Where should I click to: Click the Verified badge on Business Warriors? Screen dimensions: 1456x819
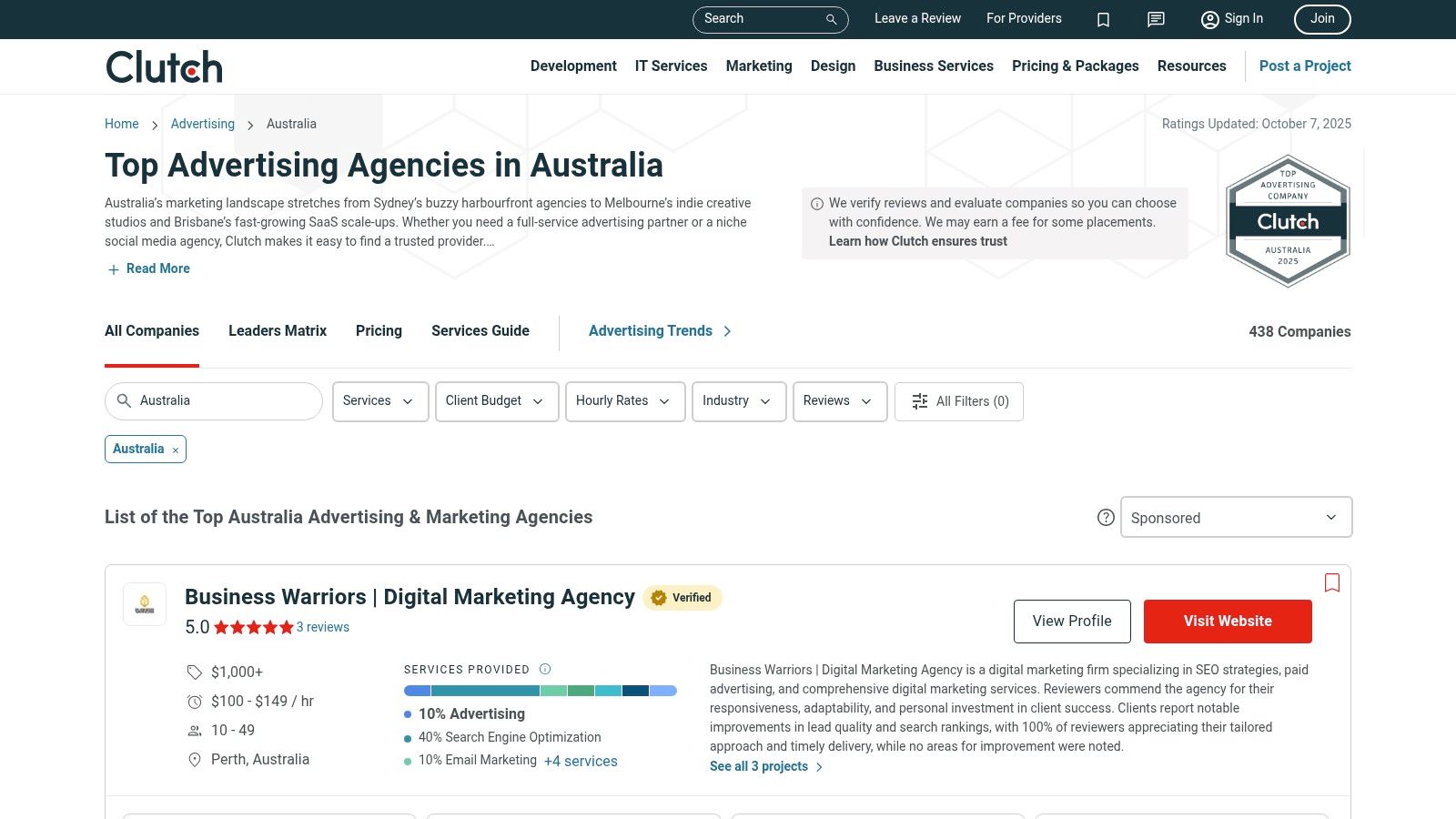tap(682, 598)
